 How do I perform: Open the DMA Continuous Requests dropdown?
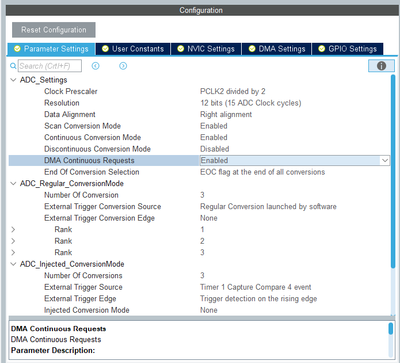[x=385, y=160]
